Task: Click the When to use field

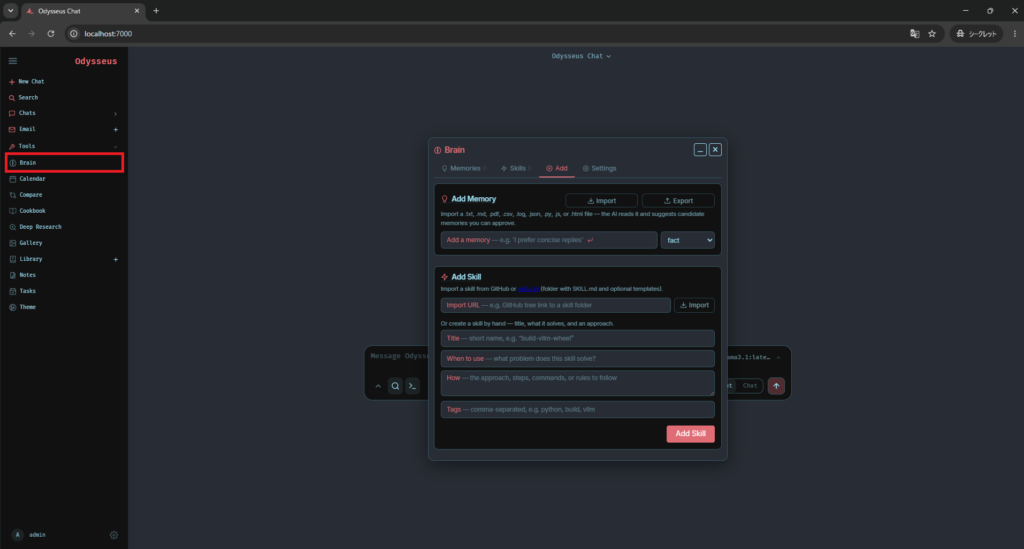Action: [577, 358]
